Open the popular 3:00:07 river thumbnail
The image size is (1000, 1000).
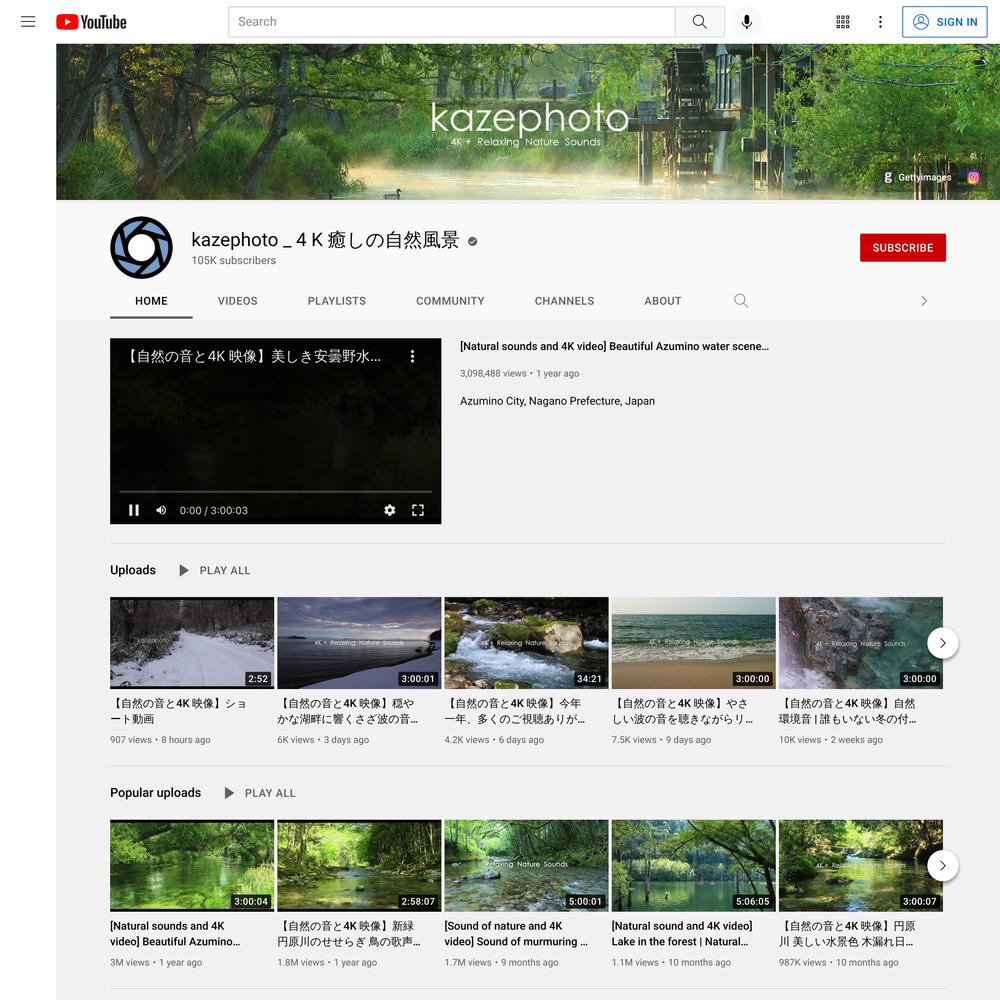(860, 865)
